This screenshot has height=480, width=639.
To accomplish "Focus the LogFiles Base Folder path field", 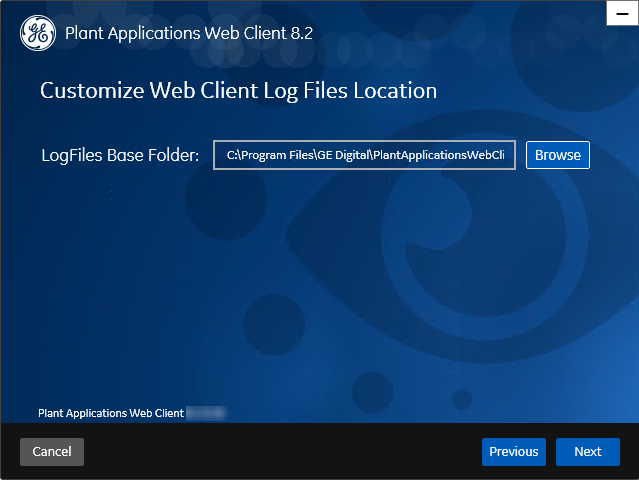I will click(x=364, y=155).
